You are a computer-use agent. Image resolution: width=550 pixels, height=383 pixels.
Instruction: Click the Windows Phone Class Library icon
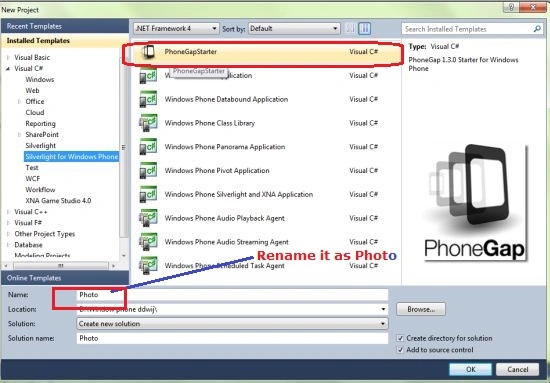(148, 123)
